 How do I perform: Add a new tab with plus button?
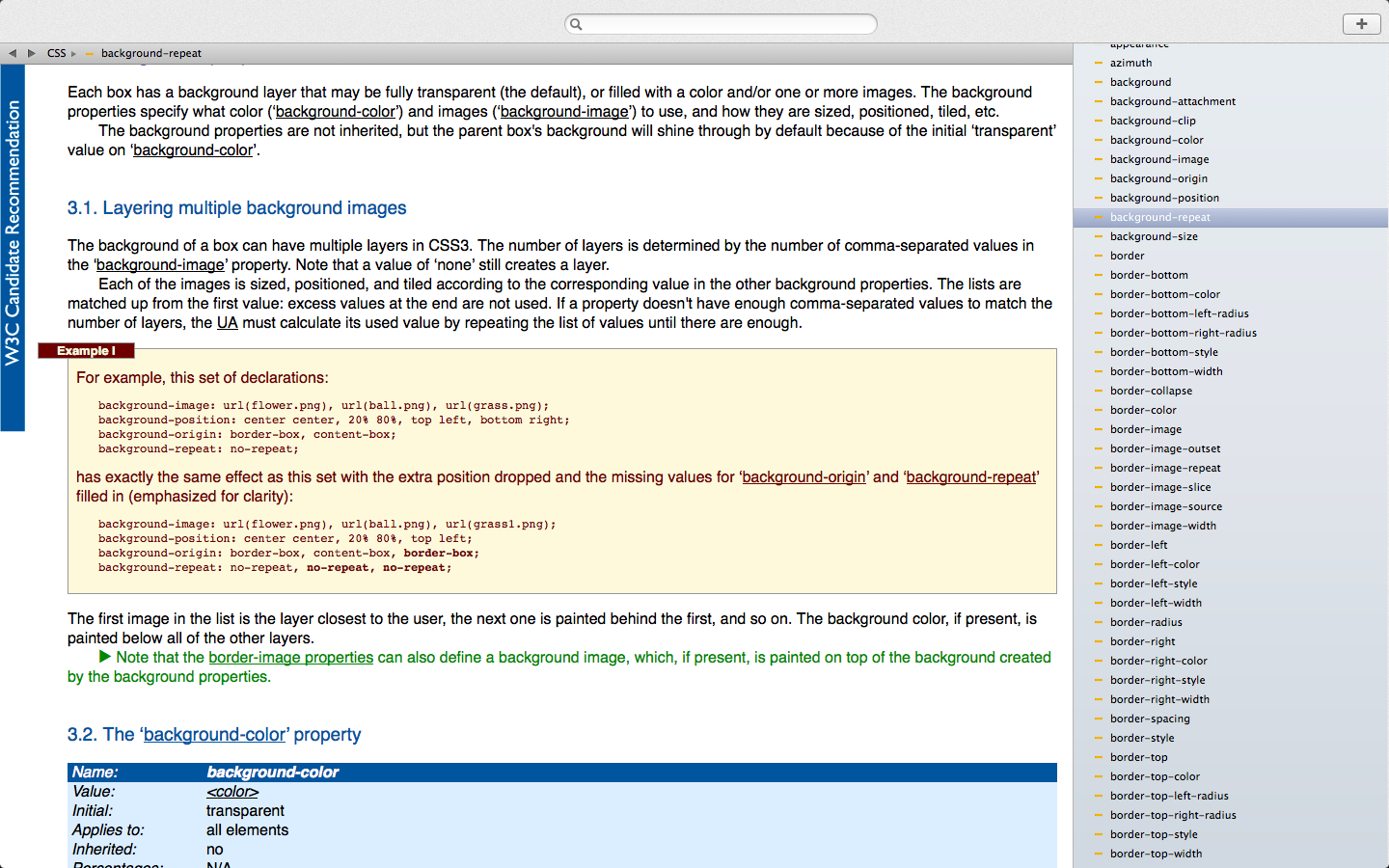pos(1361,24)
